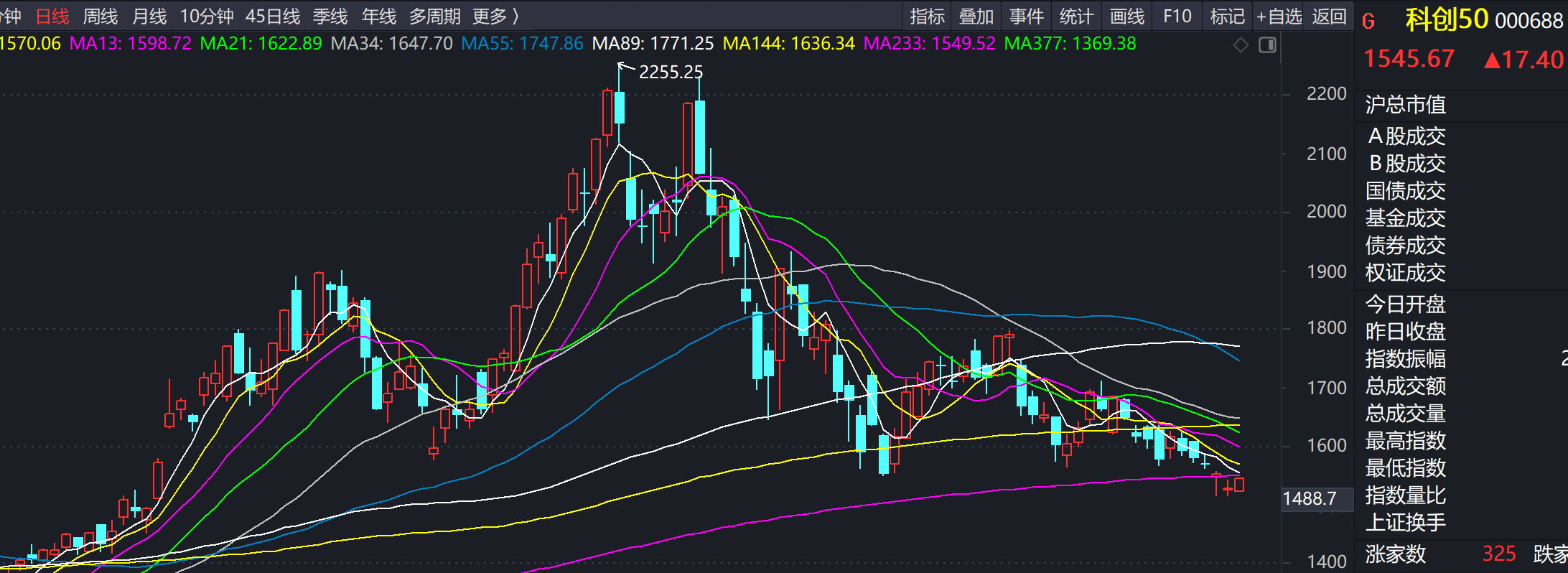1568x573 pixels.
Task: Click the red G icon beside 科创50
Action: click(1368, 21)
